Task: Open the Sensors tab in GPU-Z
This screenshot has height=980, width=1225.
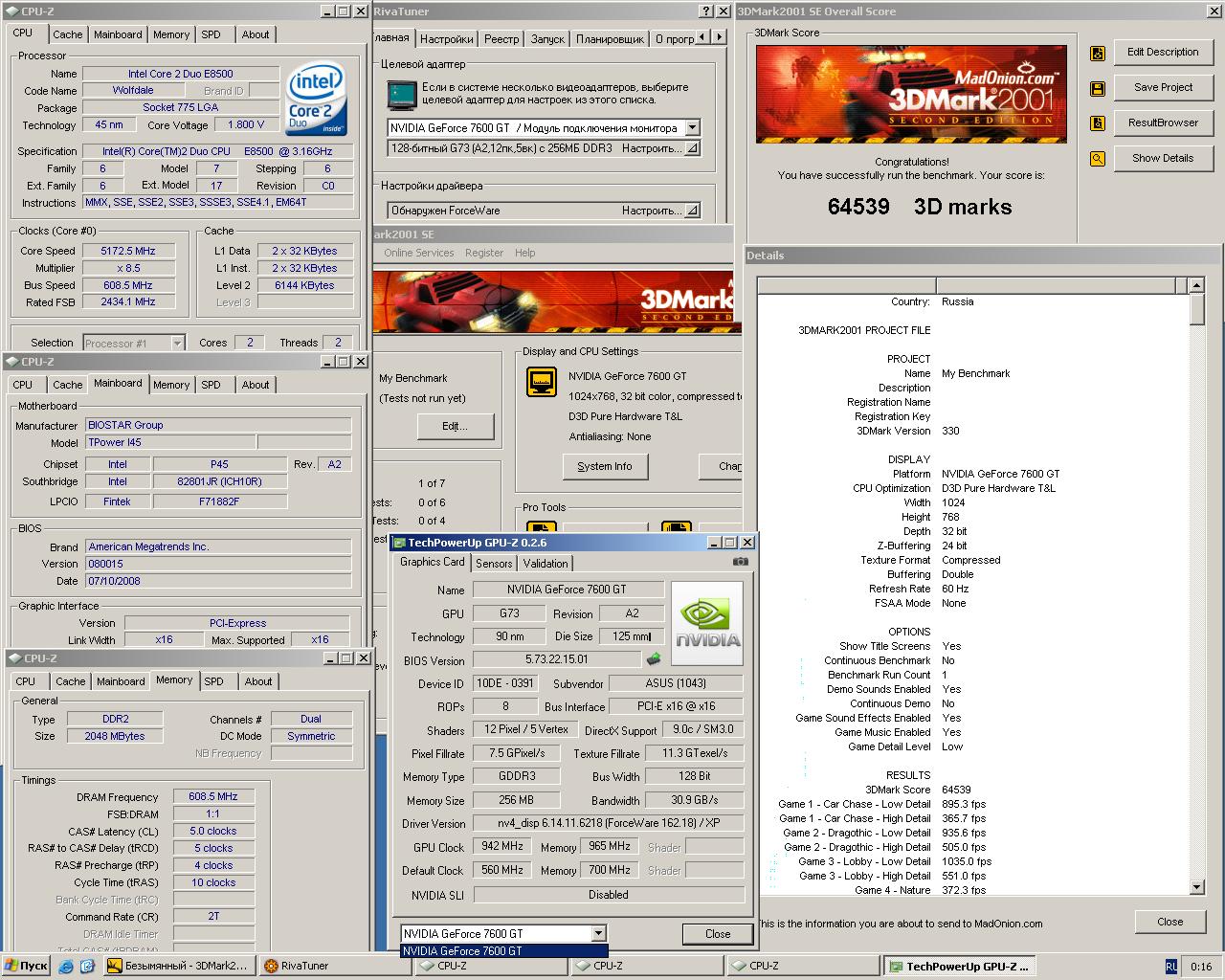Action: [494, 563]
